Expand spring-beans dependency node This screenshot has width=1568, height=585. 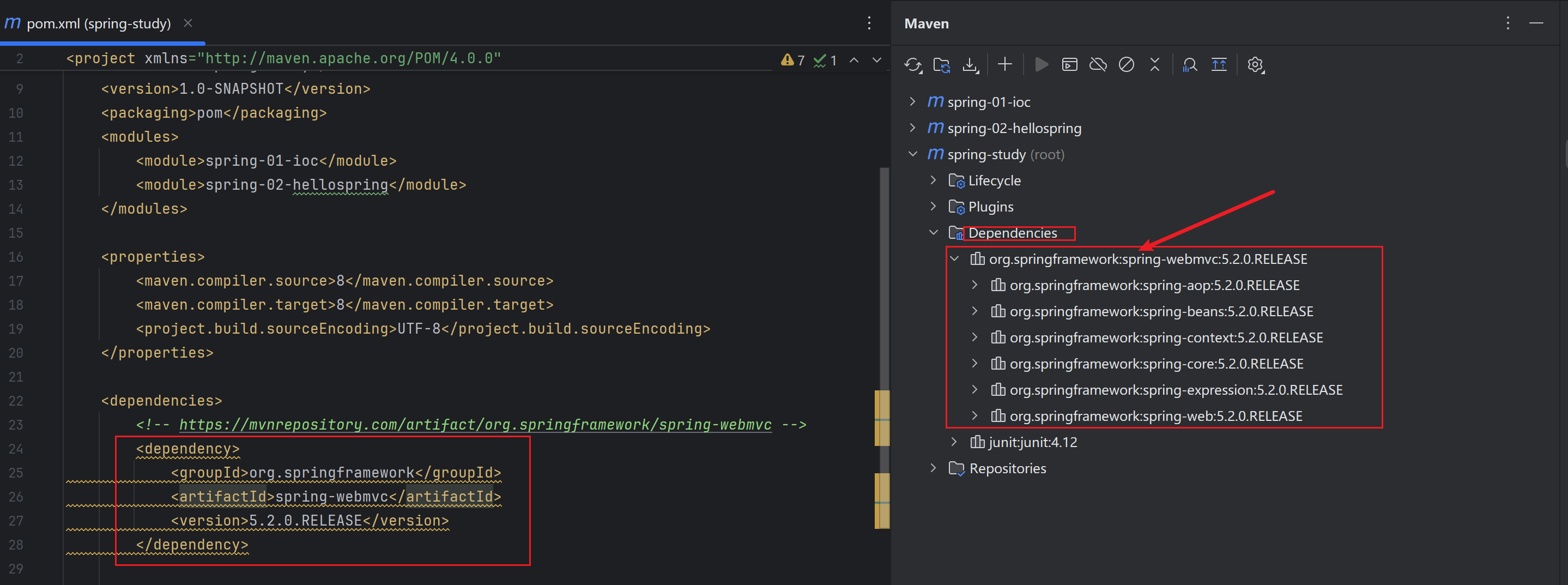(975, 311)
